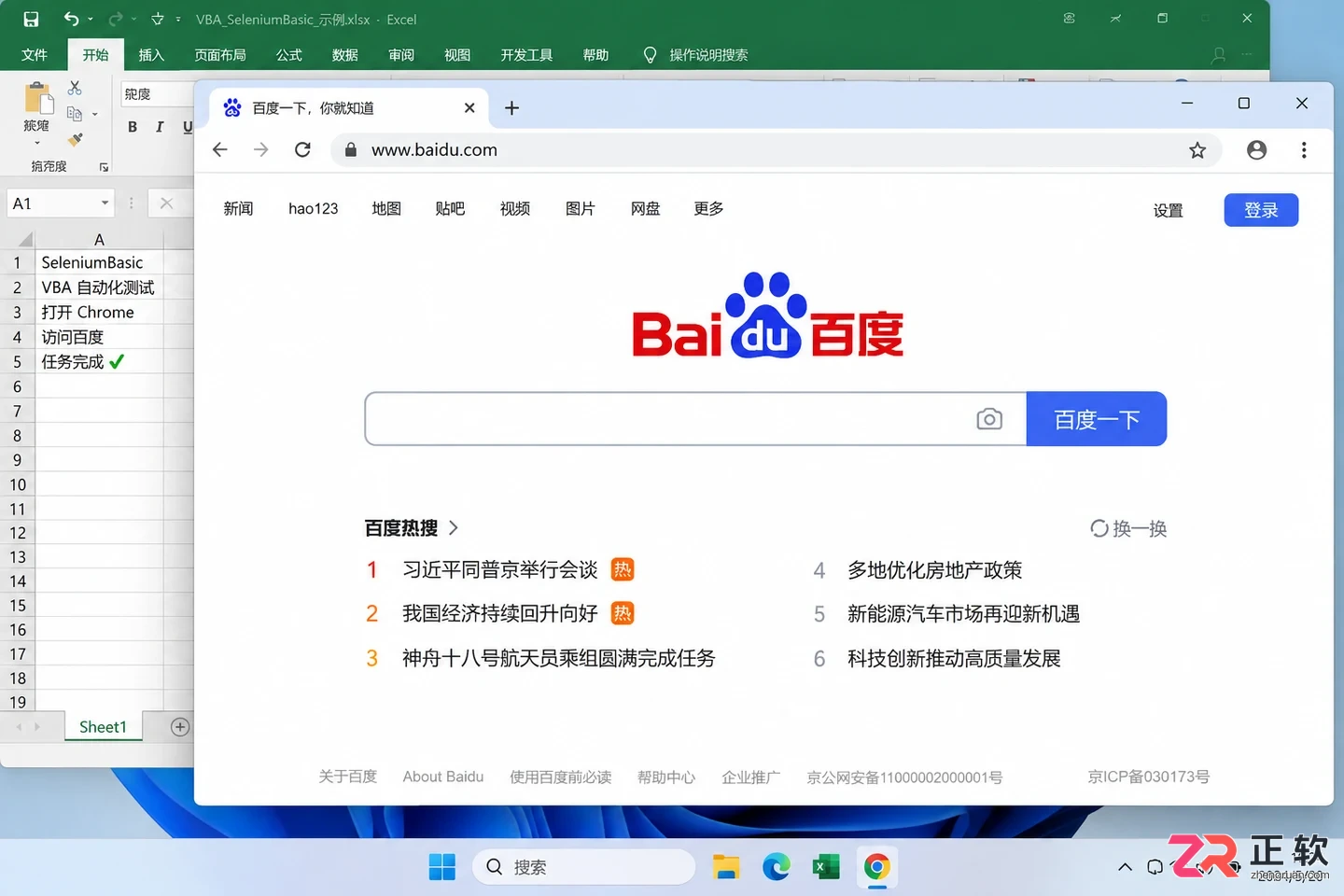Image resolution: width=1344 pixels, height=896 pixels.
Task: Switch to the 开发工具 ribbon tab
Action: coord(526,55)
